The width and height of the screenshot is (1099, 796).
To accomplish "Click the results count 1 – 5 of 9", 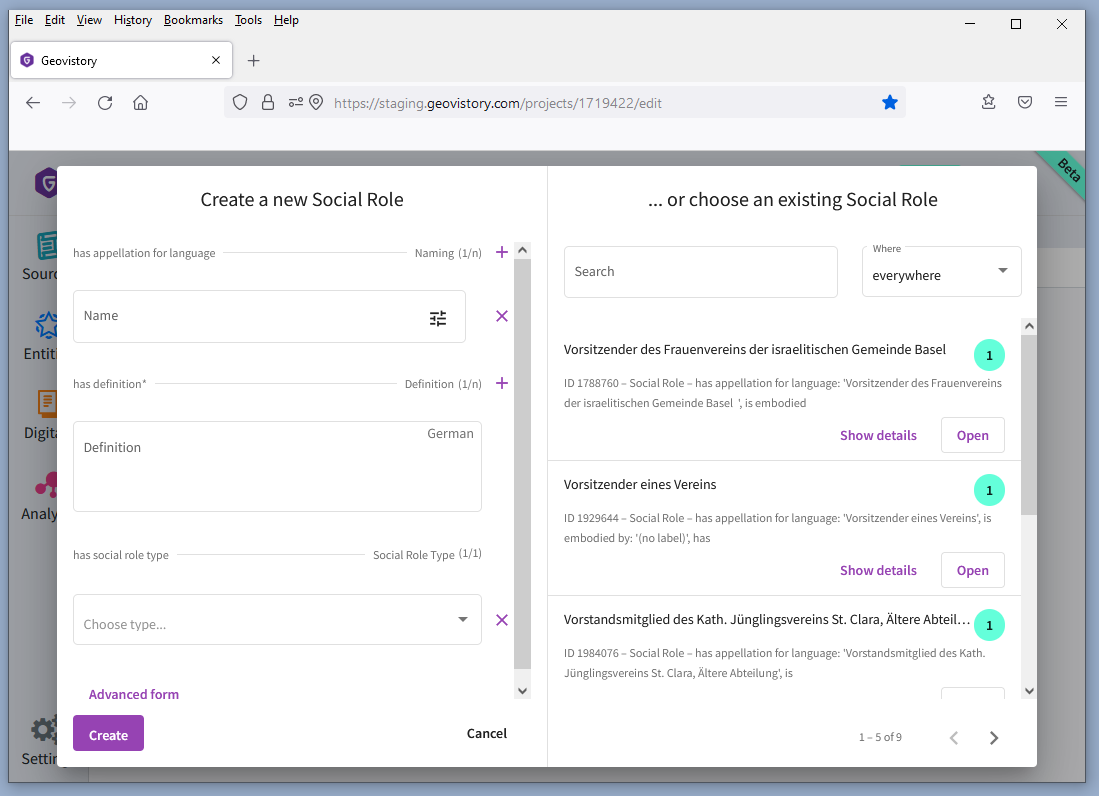I will pyautogui.click(x=880, y=737).
